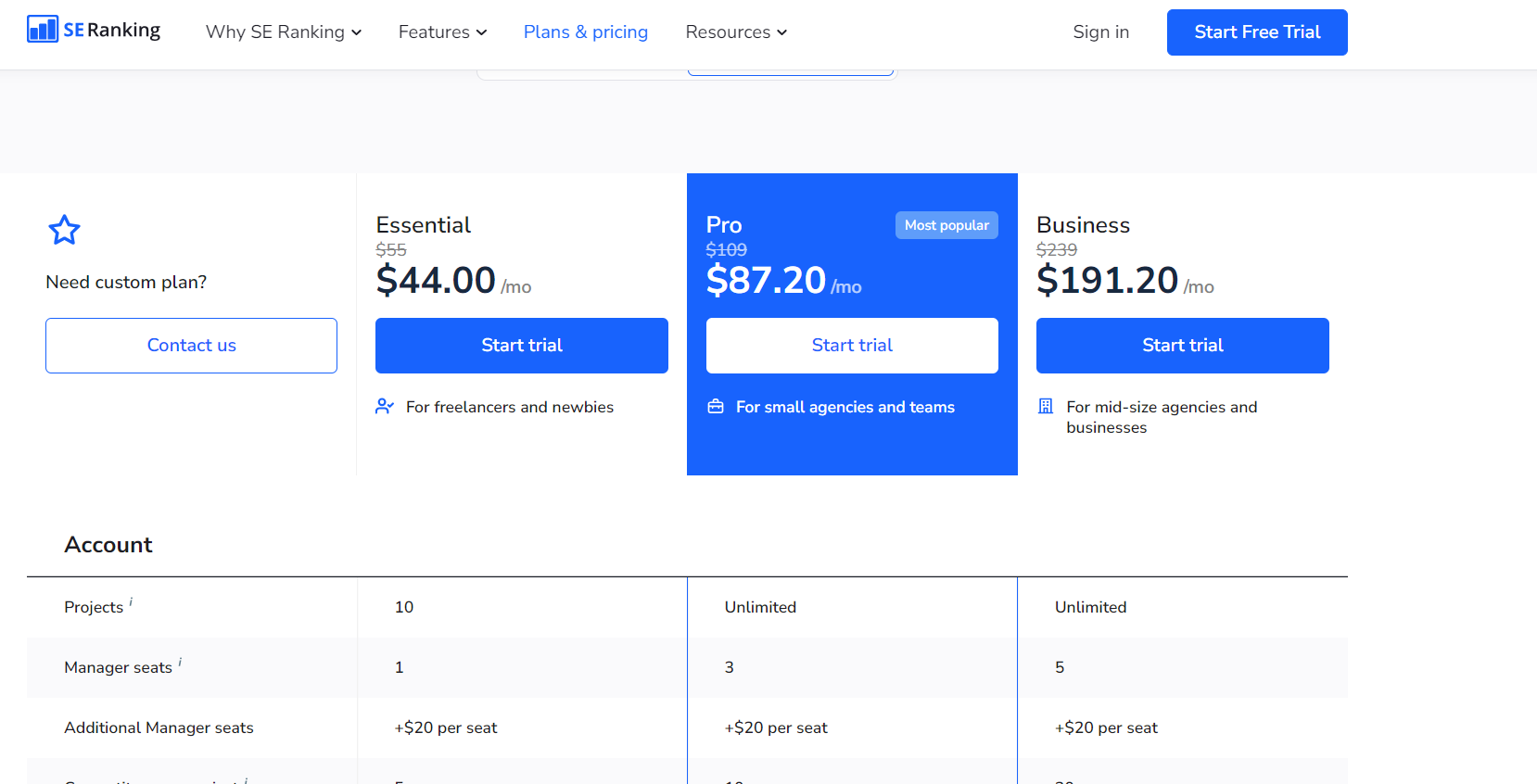Expand the Features dropdown menu
1537x784 pixels.
[443, 32]
